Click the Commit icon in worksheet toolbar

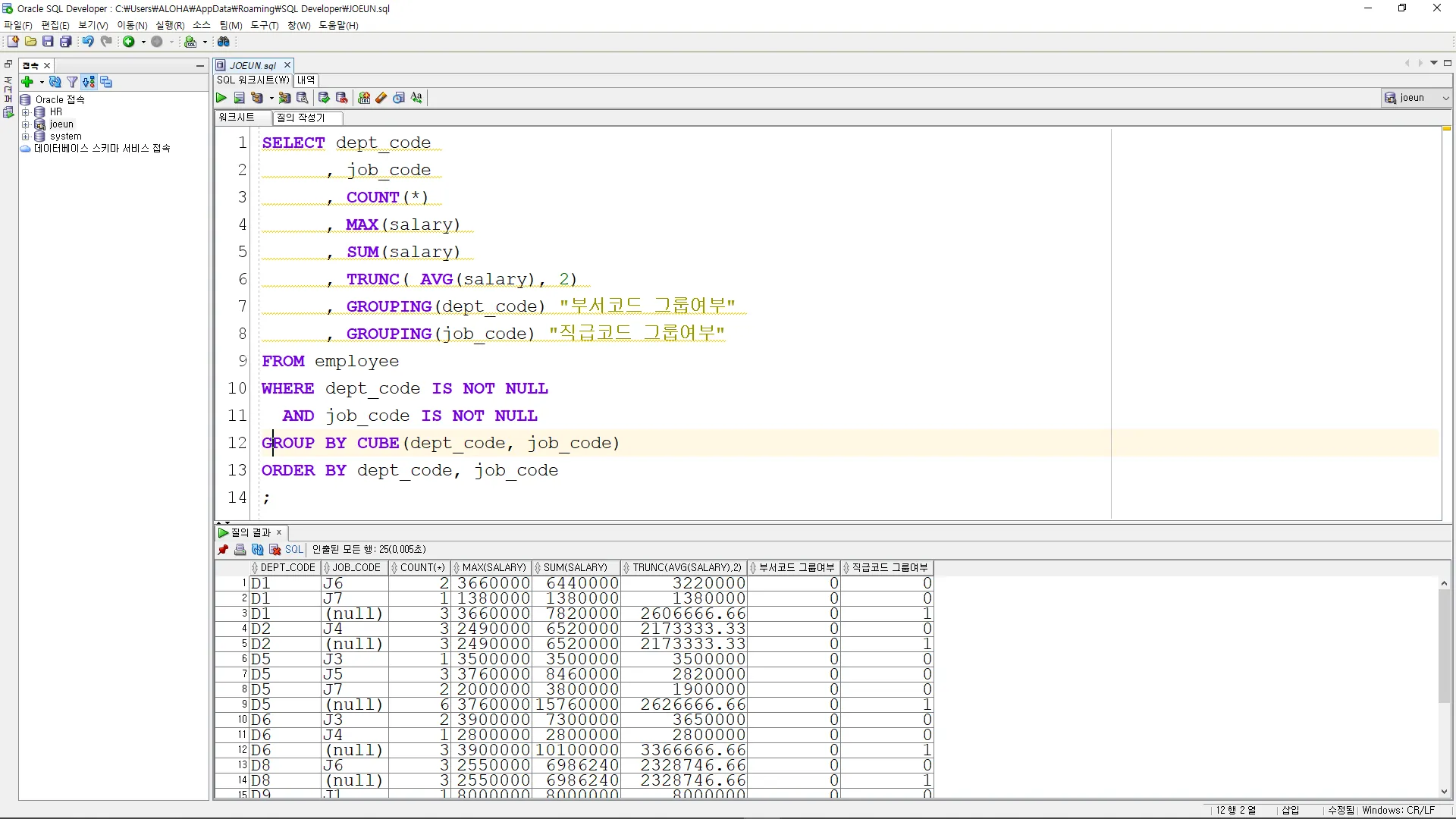324,98
